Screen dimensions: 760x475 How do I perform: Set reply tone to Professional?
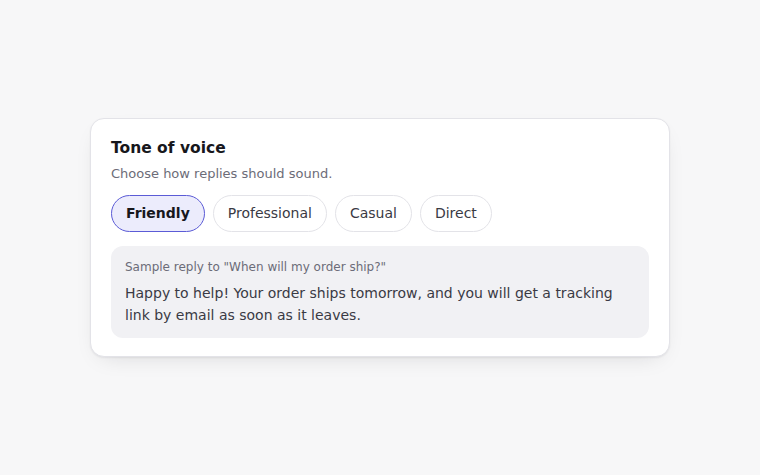coord(269,213)
